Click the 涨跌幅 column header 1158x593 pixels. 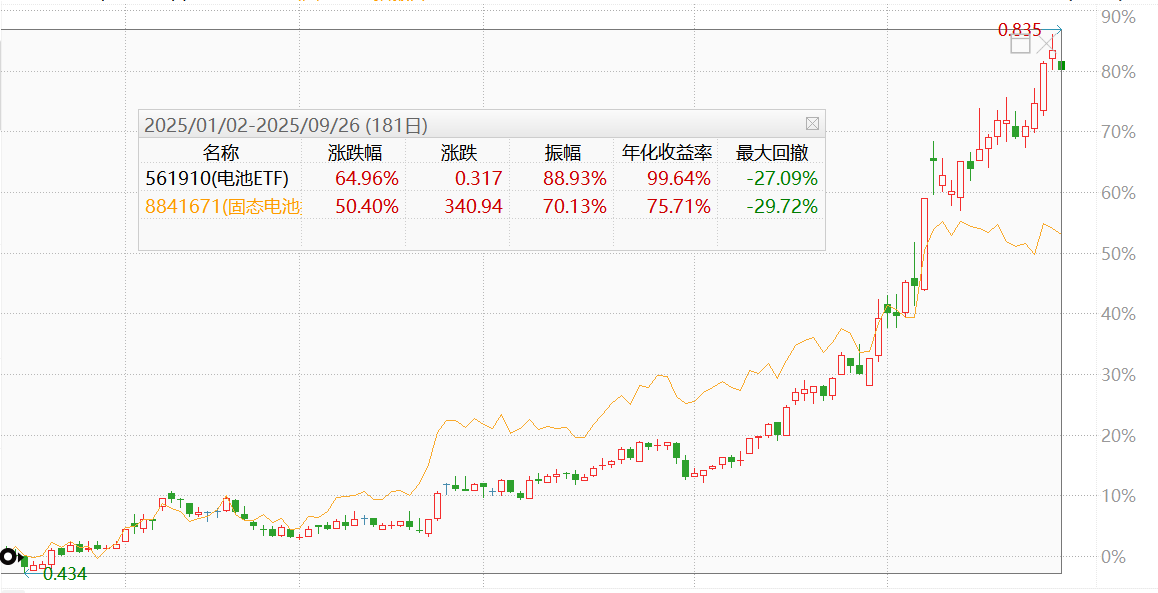tap(355, 153)
